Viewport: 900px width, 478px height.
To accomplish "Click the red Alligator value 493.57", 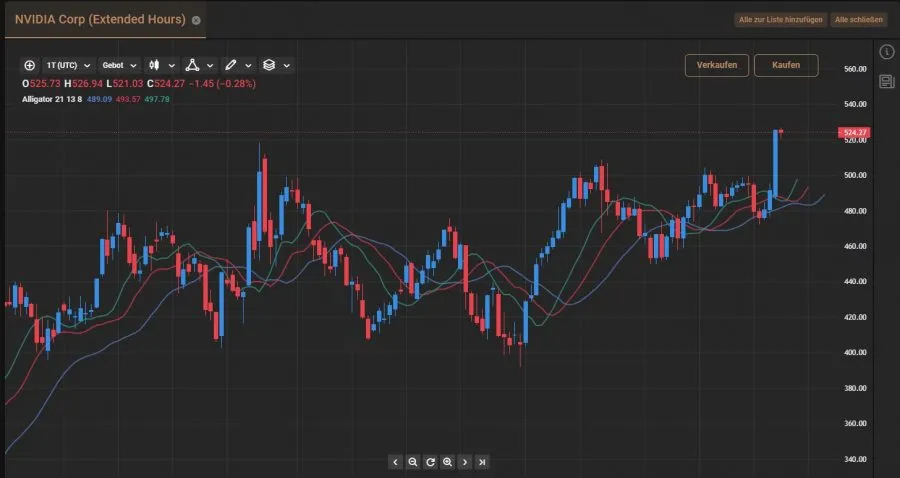I will (128, 99).
